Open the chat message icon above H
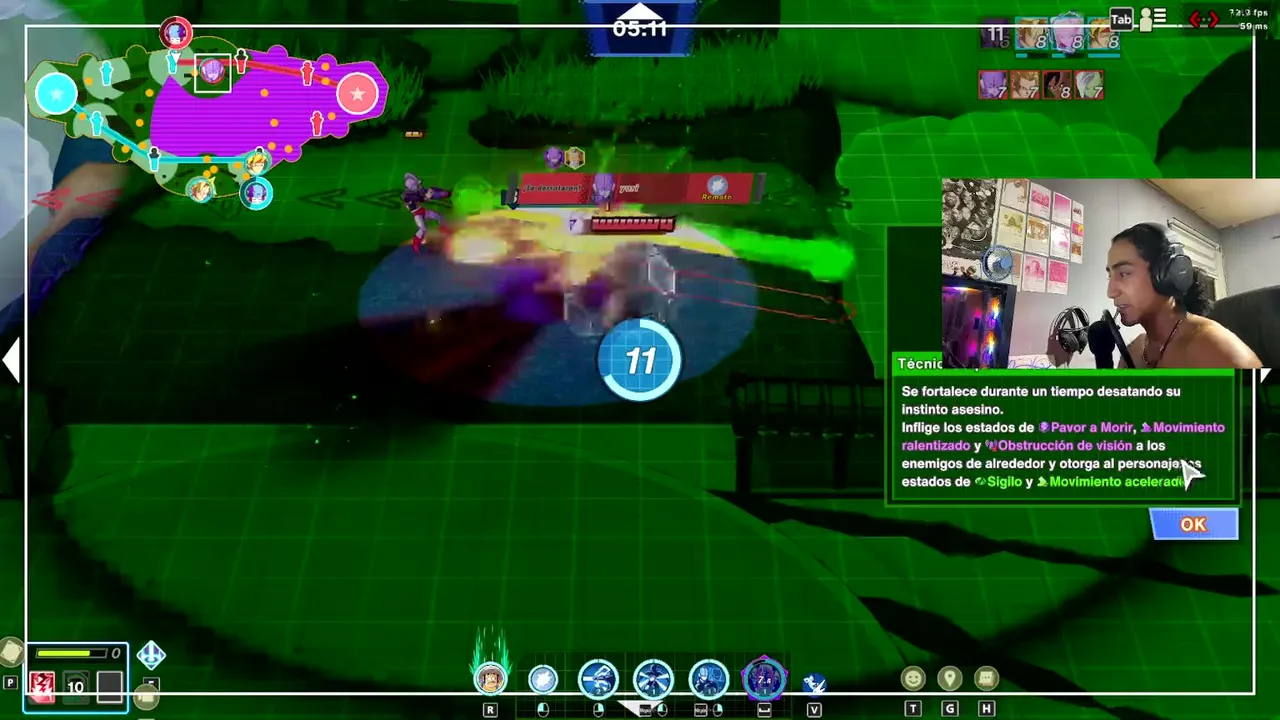The width and height of the screenshot is (1280, 720). point(987,679)
